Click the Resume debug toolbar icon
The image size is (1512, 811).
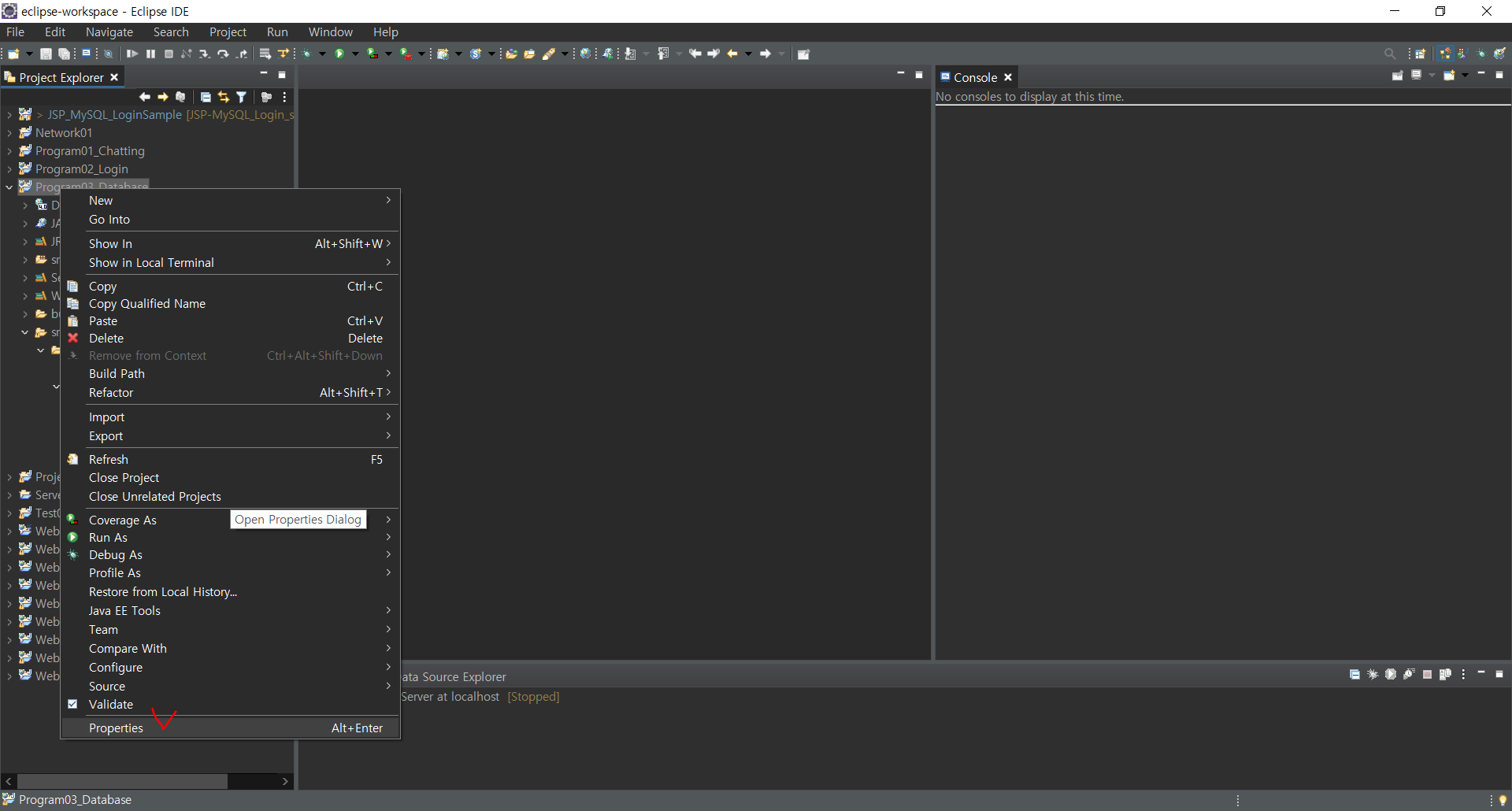tap(132, 54)
